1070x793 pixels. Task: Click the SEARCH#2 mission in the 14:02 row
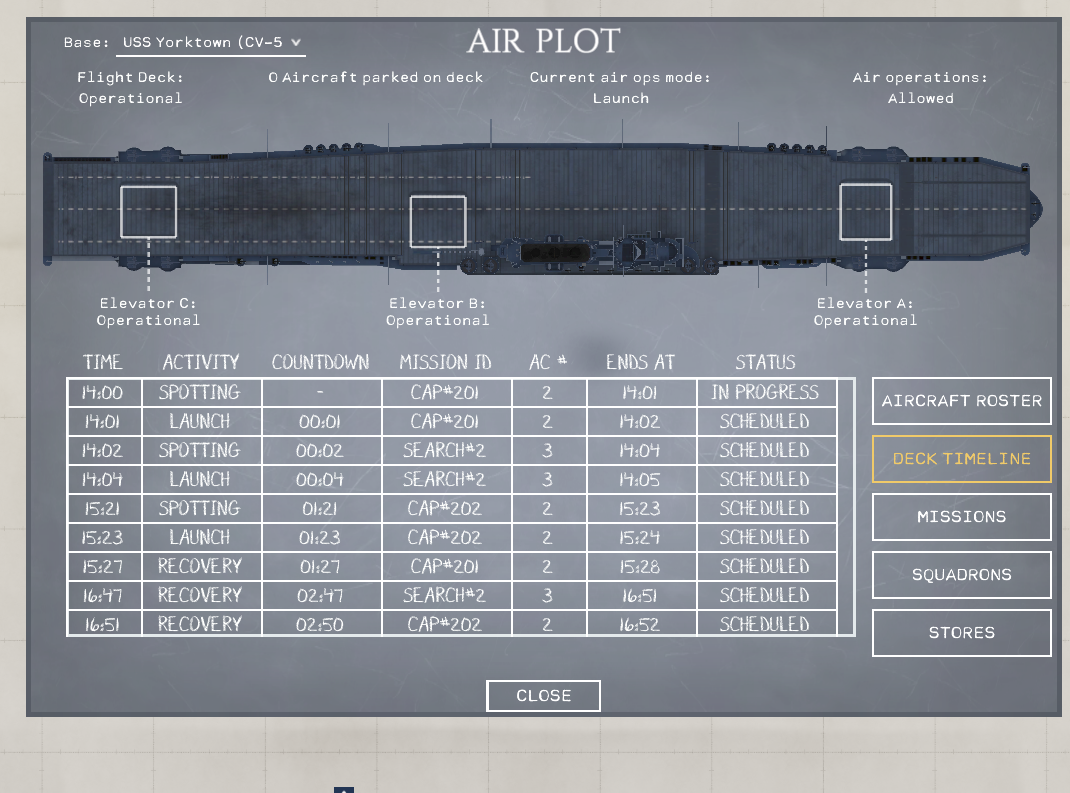tap(446, 450)
